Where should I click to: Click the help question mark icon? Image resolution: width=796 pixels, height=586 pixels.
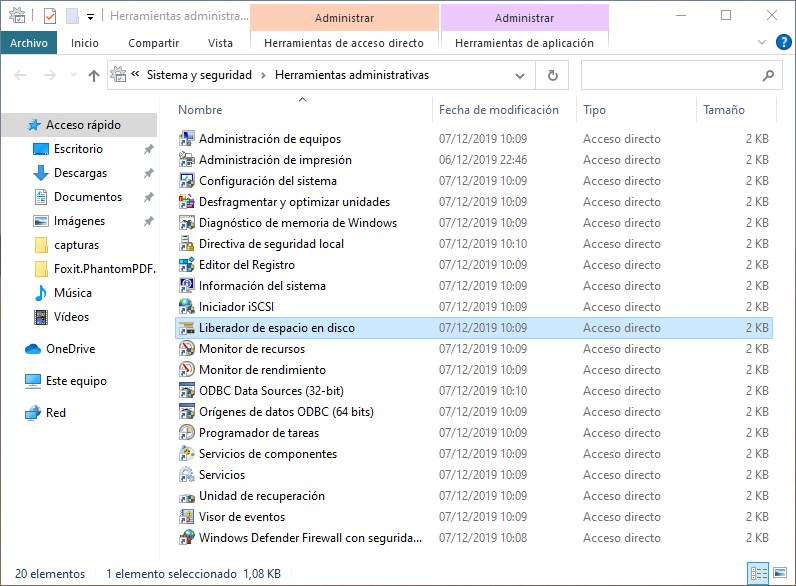pos(783,42)
